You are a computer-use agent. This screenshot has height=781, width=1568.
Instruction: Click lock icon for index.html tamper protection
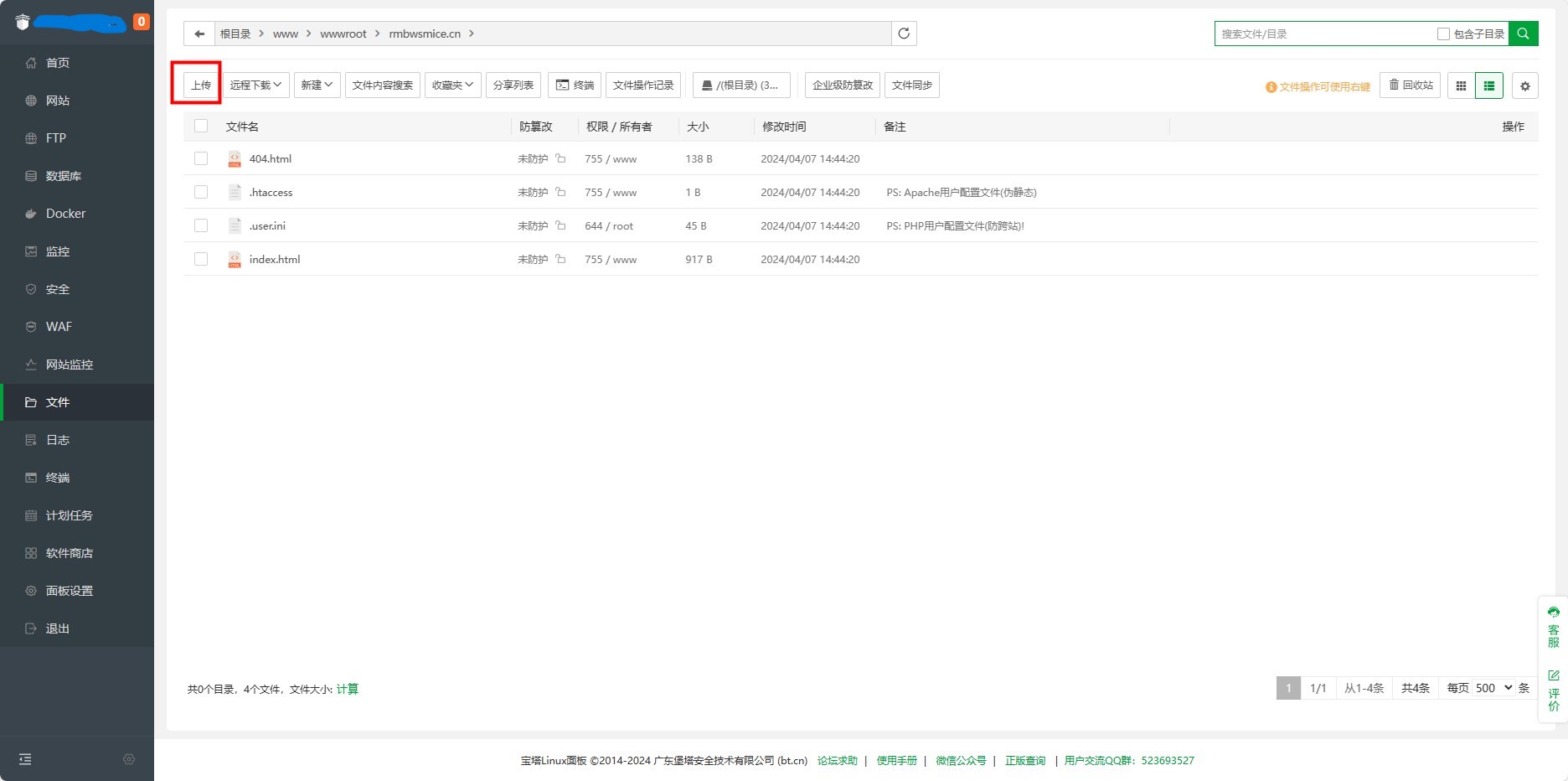tap(560, 259)
